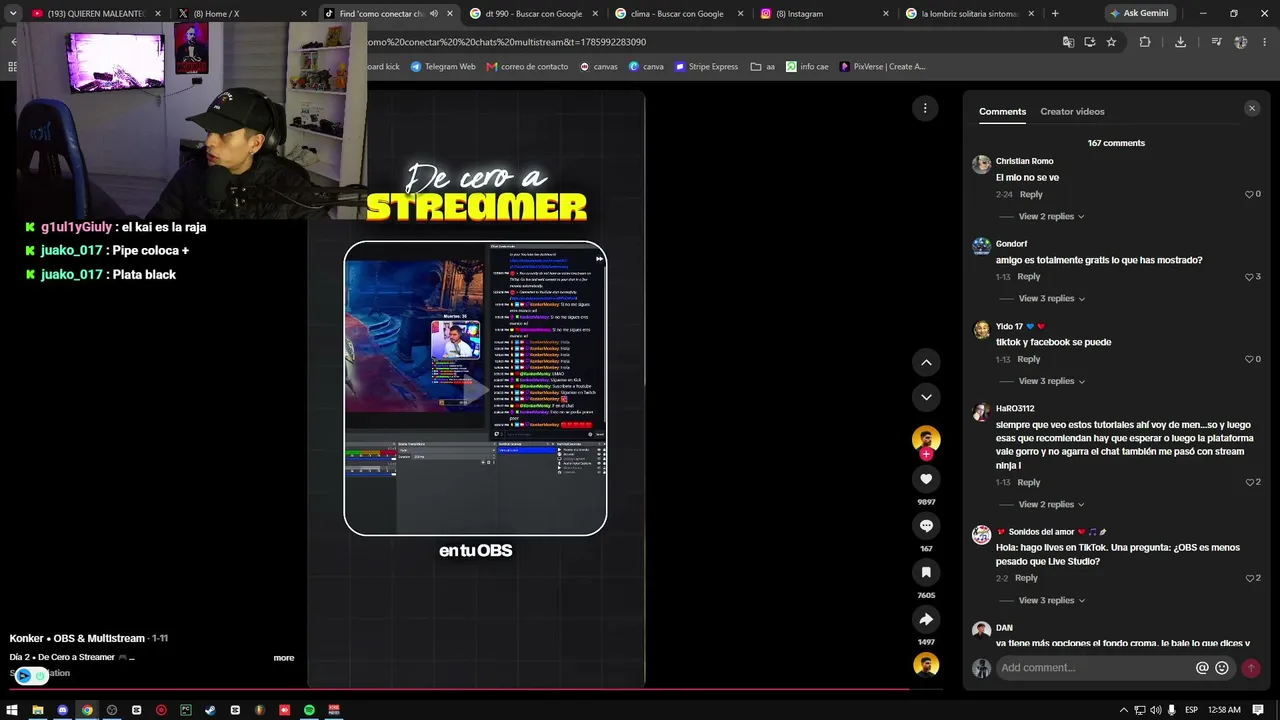This screenshot has height=720, width=1280.
Task: Open Chrome media controls icon
Action: pos(1216,42)
